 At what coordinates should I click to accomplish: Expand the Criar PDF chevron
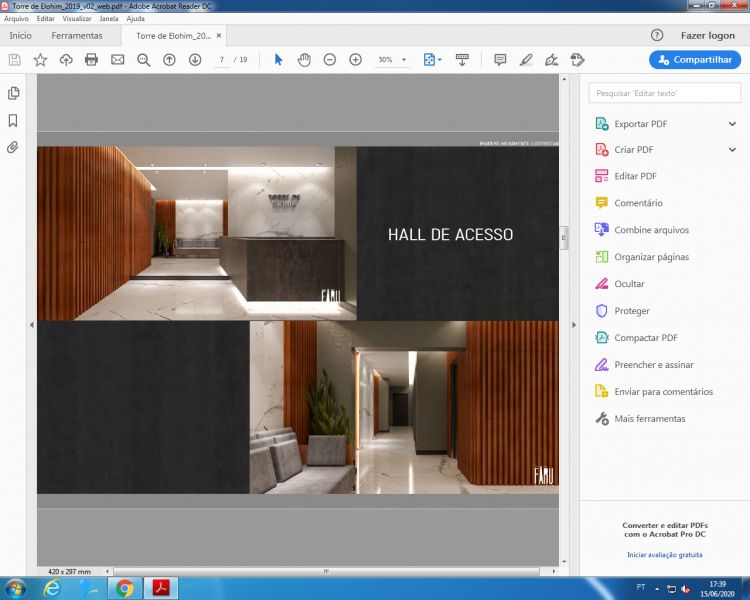(x=732, y=150)
